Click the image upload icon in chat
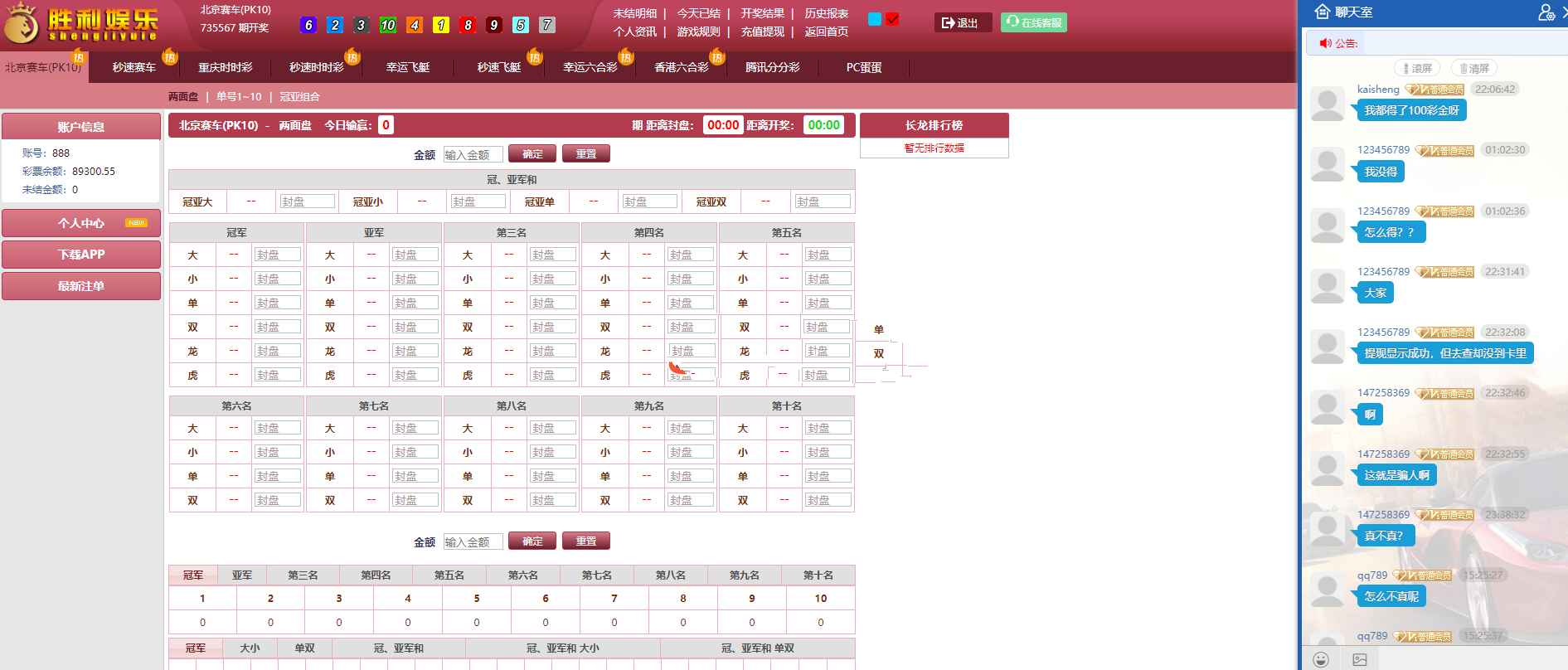This screenshot has height=670, width=1568. click(x=1360, y=659)
